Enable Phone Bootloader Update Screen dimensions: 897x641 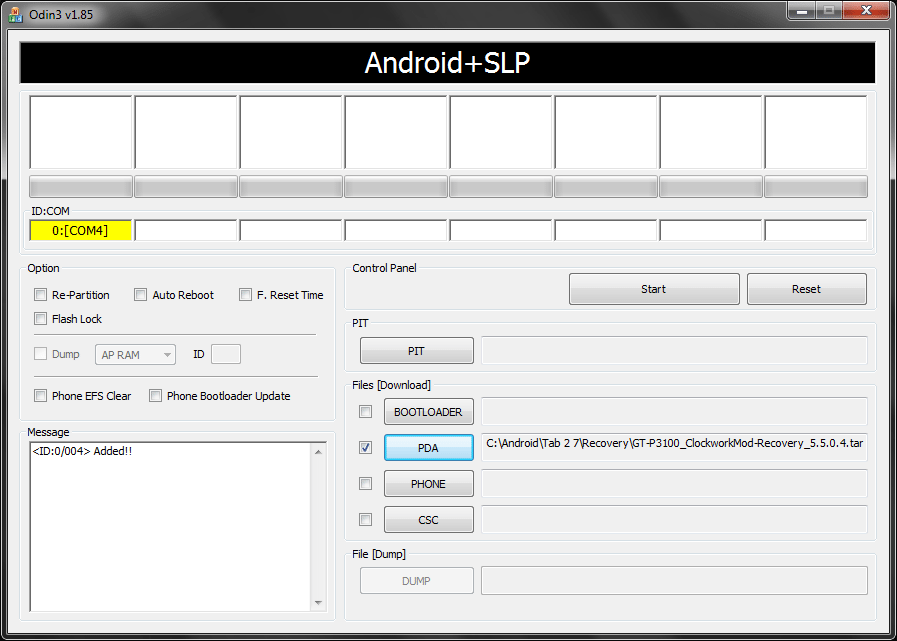155,395
